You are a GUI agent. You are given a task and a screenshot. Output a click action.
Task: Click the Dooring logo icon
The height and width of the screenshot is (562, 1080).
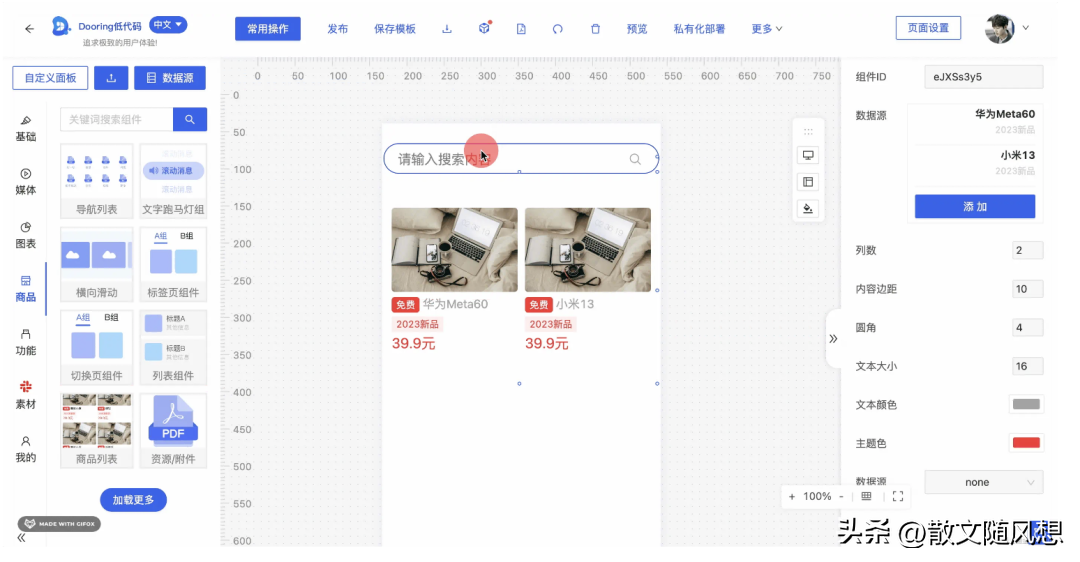click(61, 26)
